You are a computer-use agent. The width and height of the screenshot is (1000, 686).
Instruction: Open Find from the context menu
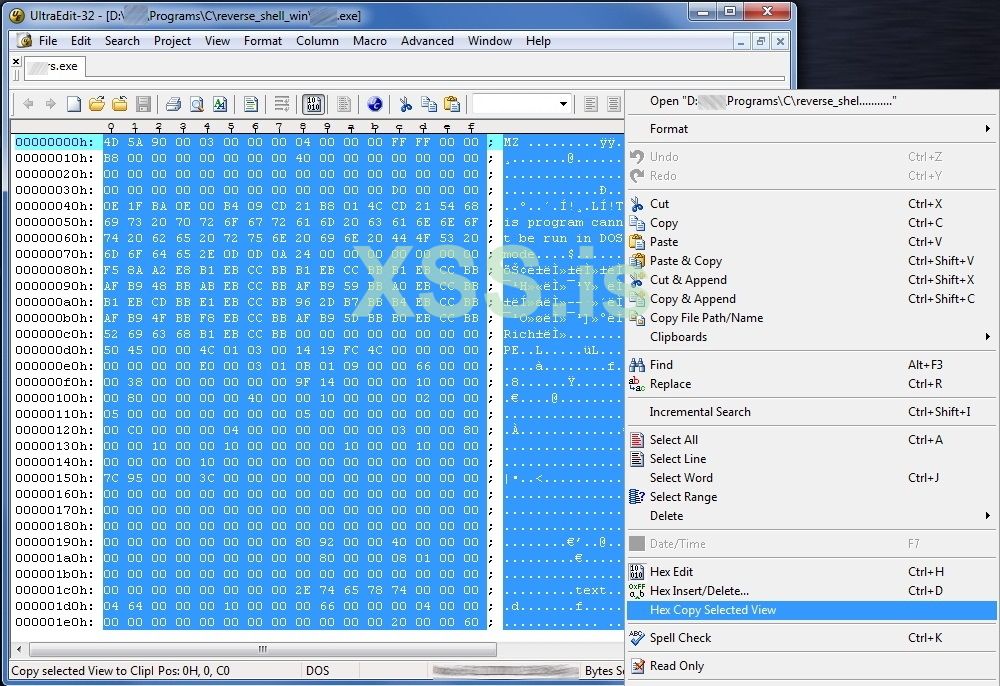812,365
